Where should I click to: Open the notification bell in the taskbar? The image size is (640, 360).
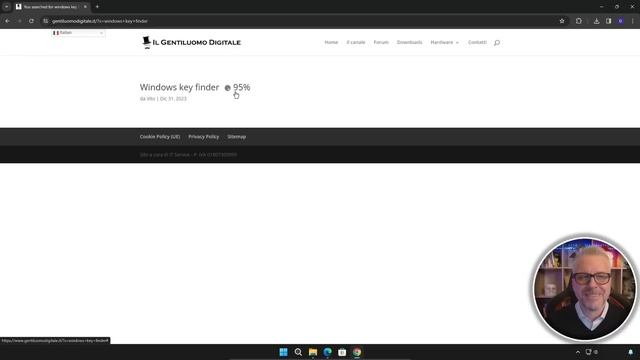tap(630, 352)
